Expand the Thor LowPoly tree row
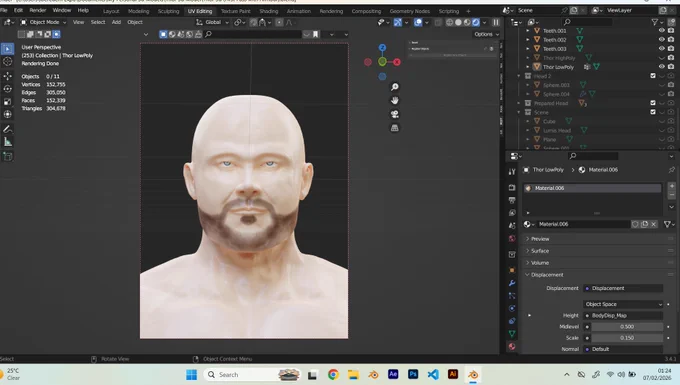 [528, 67]
